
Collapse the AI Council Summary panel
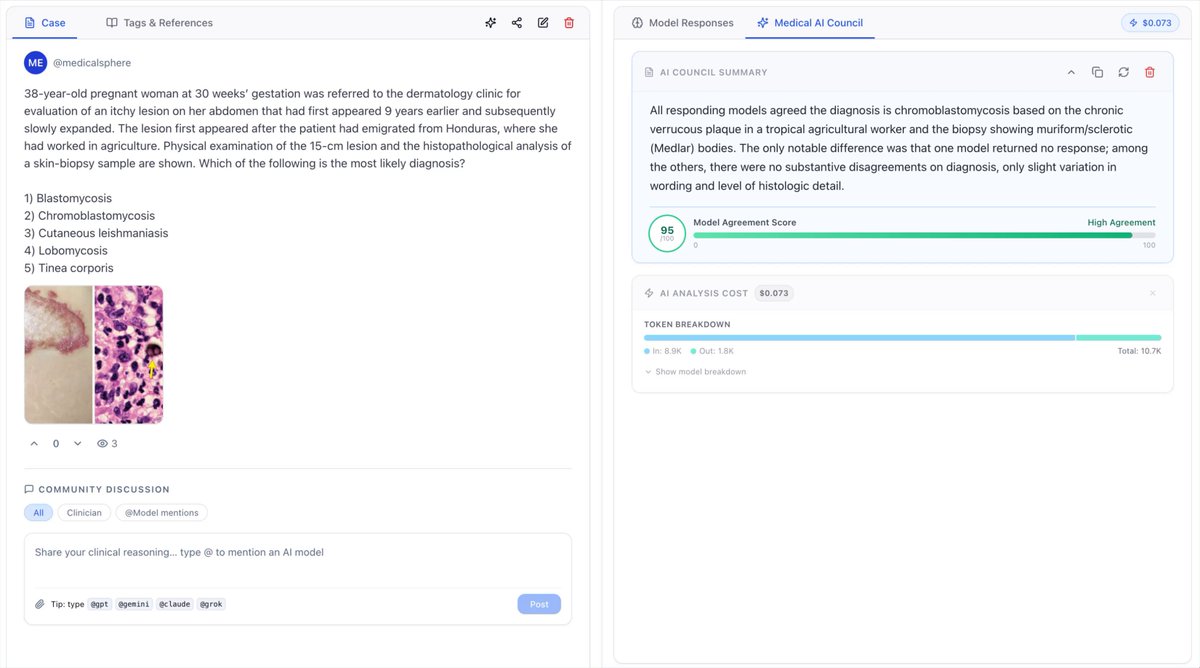(1071, 72)
